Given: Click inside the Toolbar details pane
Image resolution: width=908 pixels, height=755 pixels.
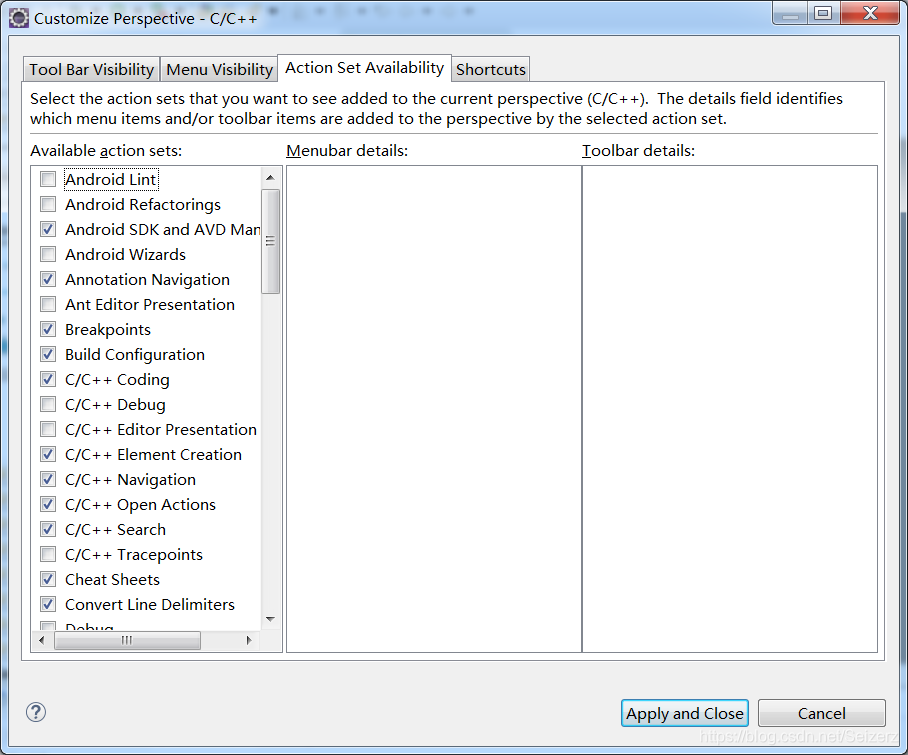Looking at the screenshot, I should 730,409.
